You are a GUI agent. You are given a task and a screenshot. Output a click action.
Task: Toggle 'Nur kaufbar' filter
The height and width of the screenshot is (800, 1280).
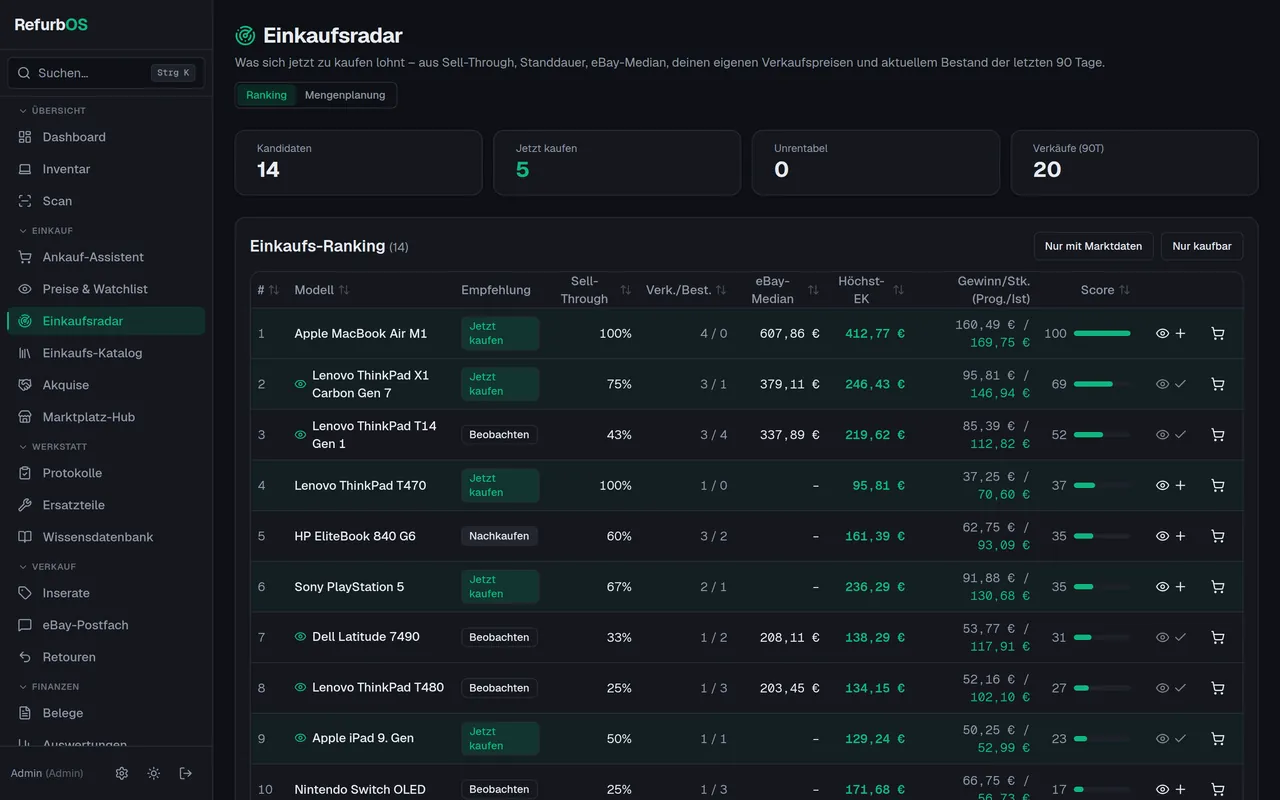coord(1202,246)
